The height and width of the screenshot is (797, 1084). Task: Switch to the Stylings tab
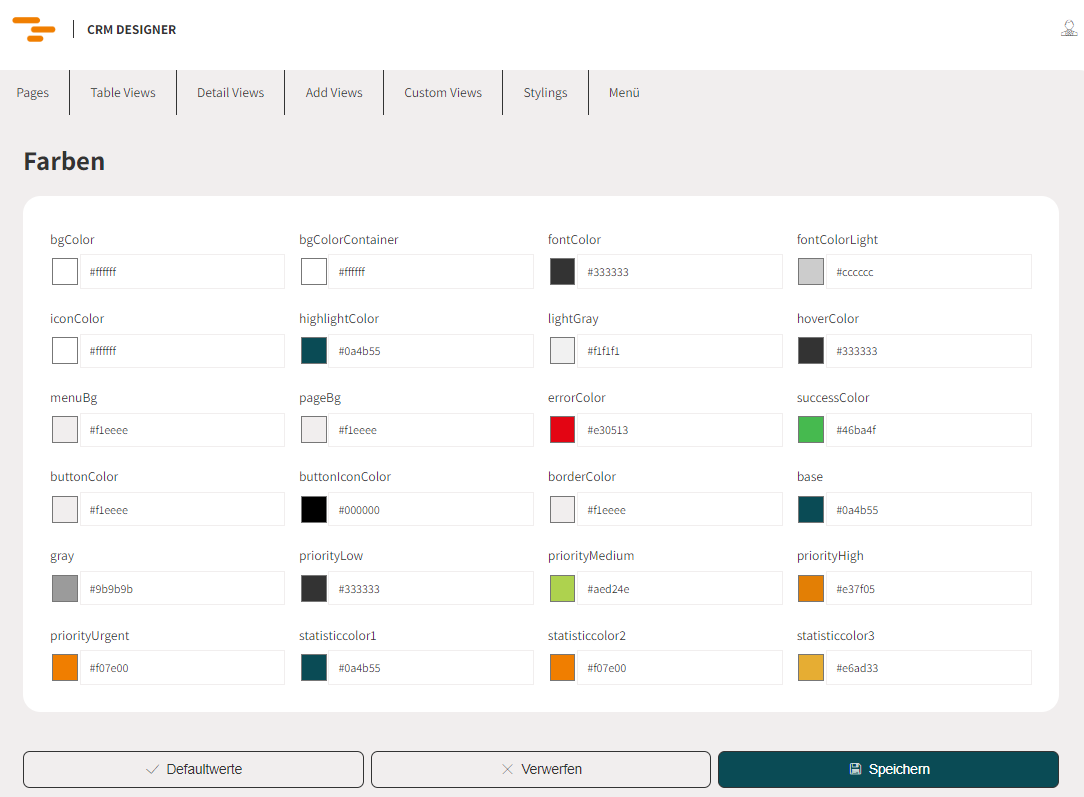(x=545, y=93)
